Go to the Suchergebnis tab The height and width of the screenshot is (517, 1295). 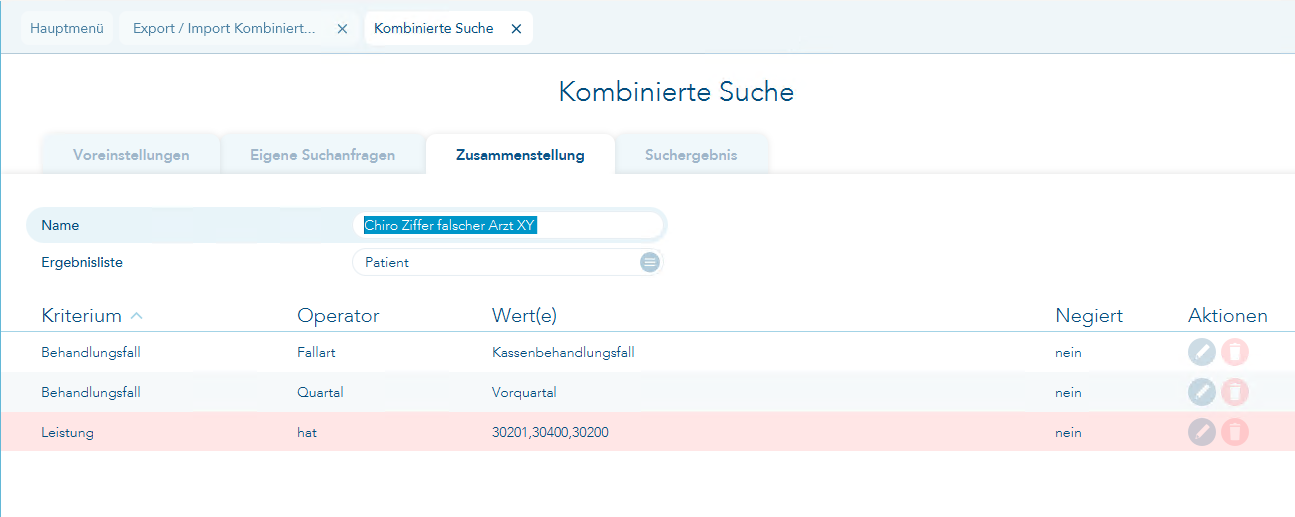pyautogui.click(x=691, y=155)
